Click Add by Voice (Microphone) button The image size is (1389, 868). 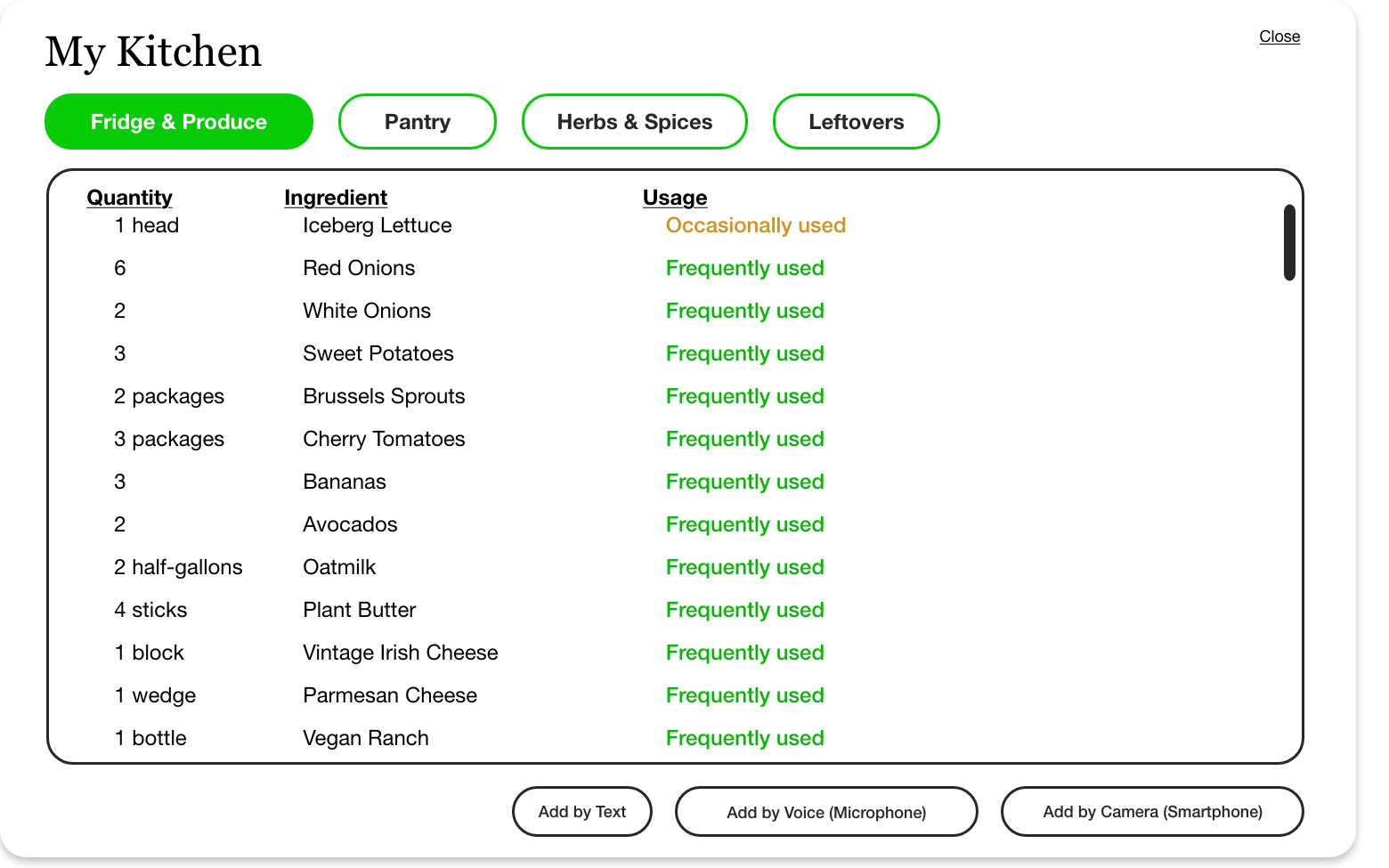[826, 812]
